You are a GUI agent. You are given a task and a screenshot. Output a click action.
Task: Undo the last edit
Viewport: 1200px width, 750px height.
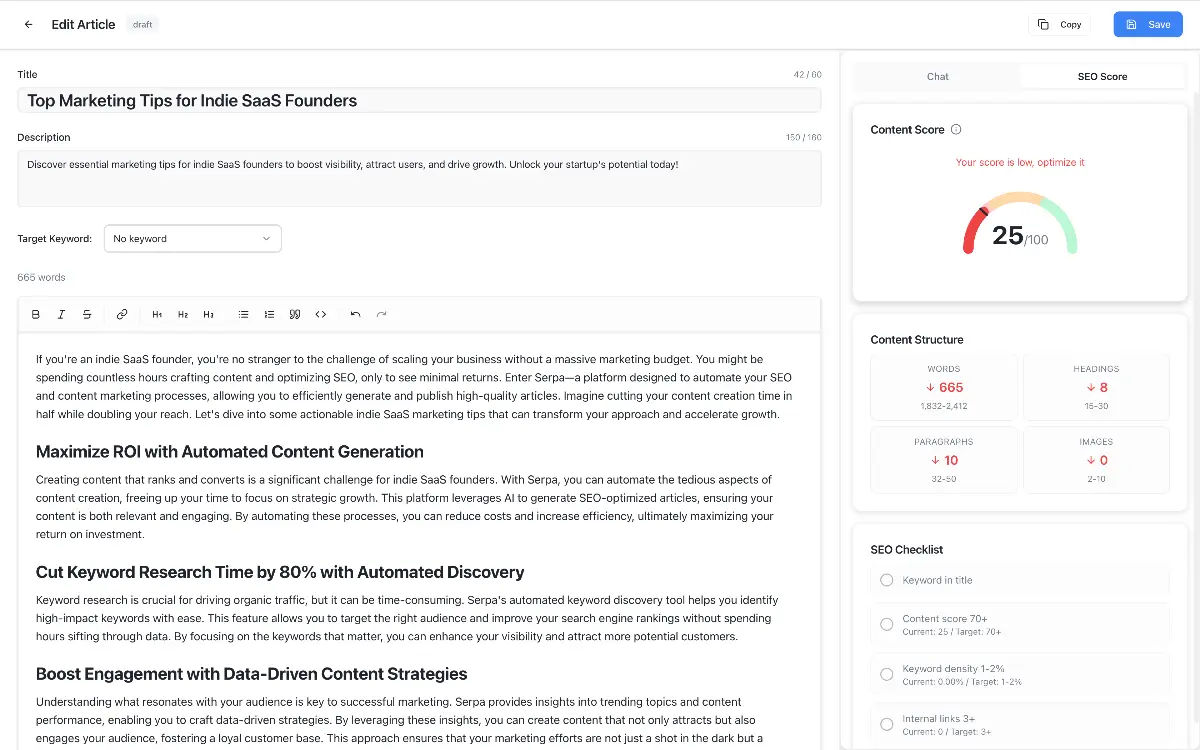tap(355, 314)
